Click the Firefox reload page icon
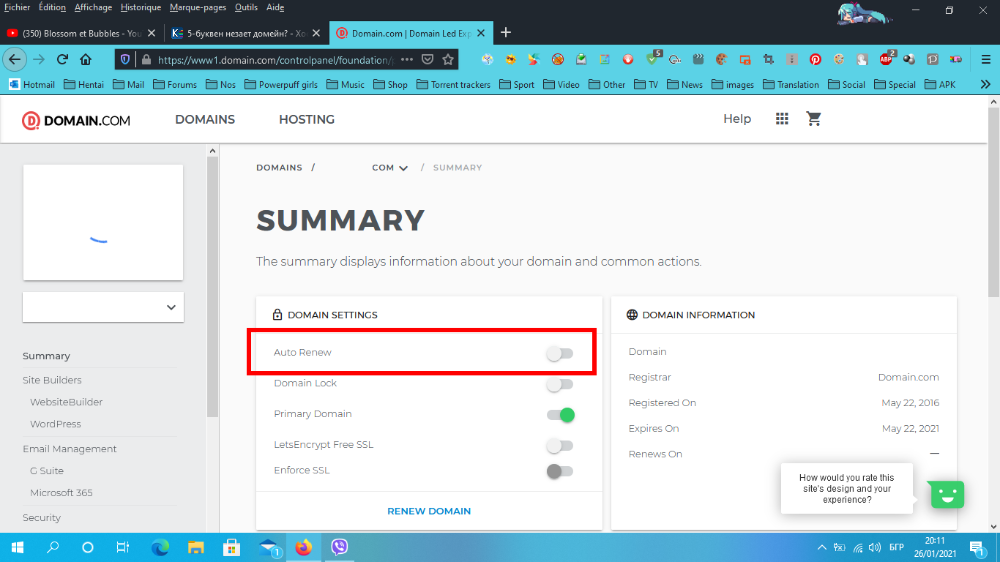 (62, 59)
